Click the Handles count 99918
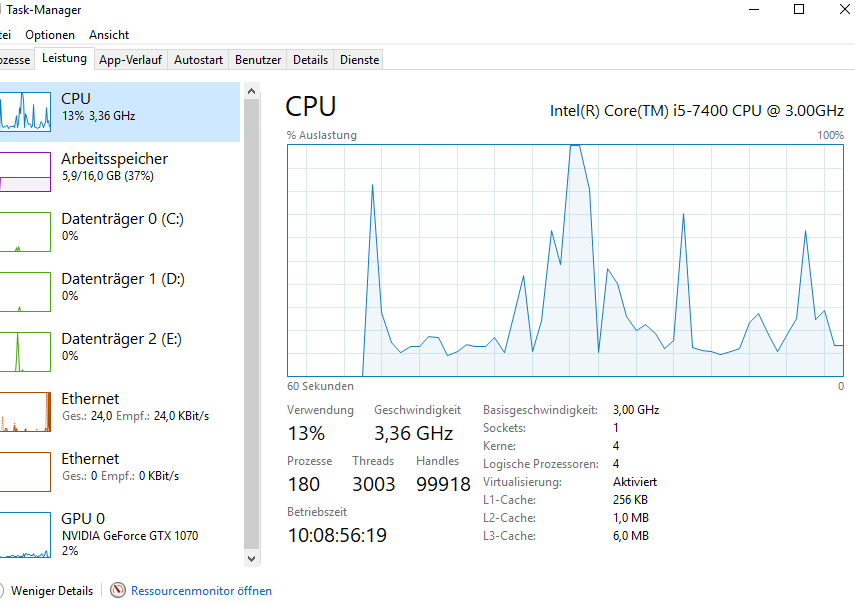Viewport: 855px width, 604px height. 443,484
